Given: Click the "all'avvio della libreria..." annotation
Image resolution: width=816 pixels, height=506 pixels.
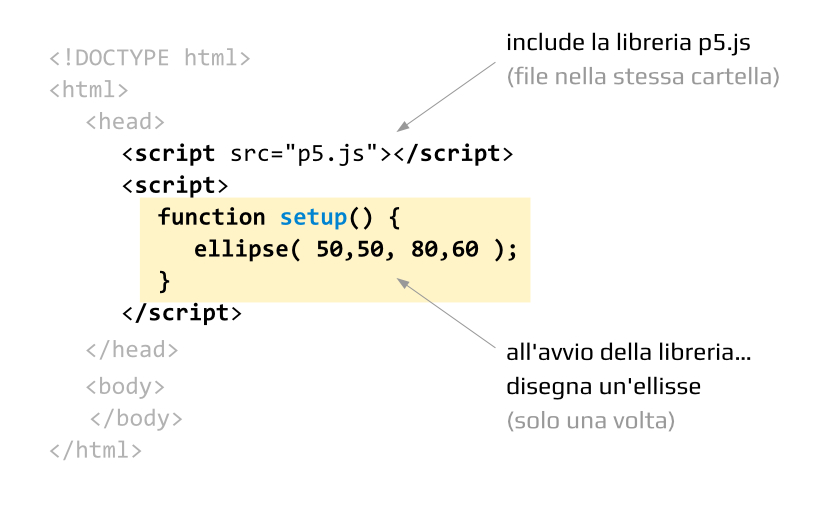Looking at the screenshot, I should pos(628,352).
